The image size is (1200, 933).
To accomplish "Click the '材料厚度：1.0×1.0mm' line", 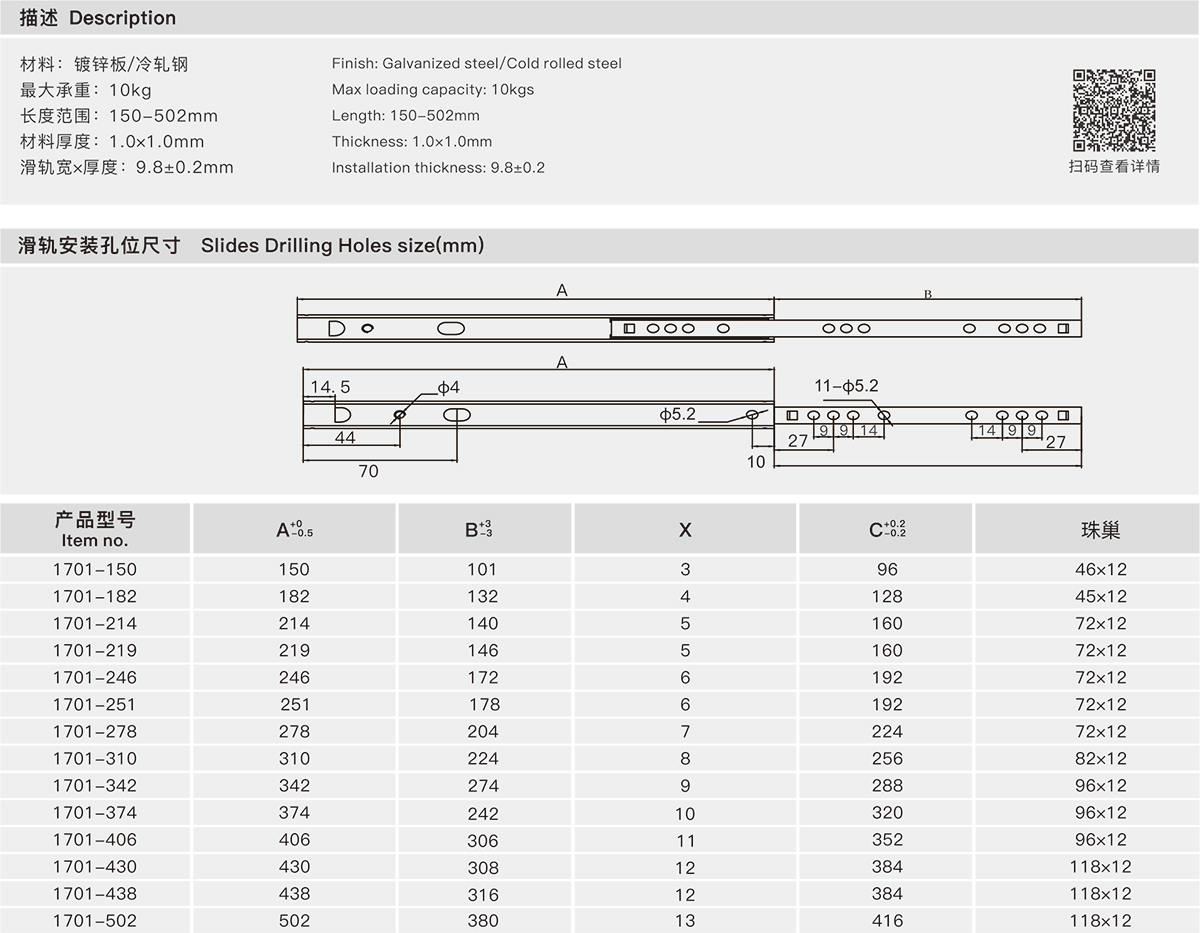I will pyautogui.click(x=112, y=142).
